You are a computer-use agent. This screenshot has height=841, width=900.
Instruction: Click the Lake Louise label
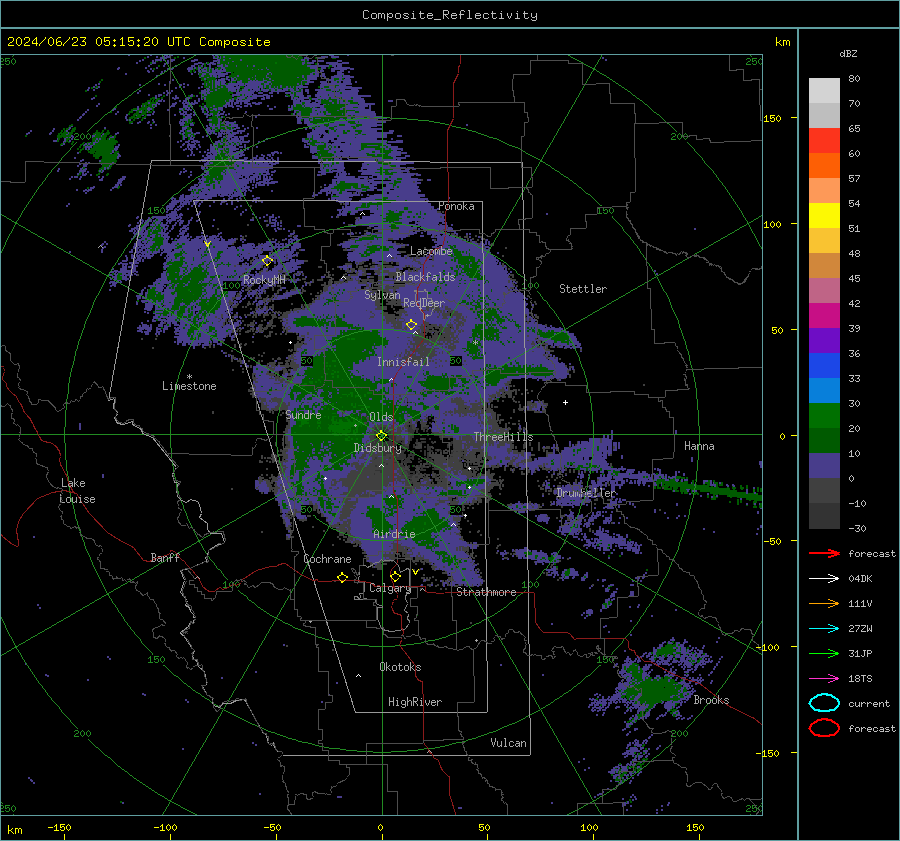78,491
